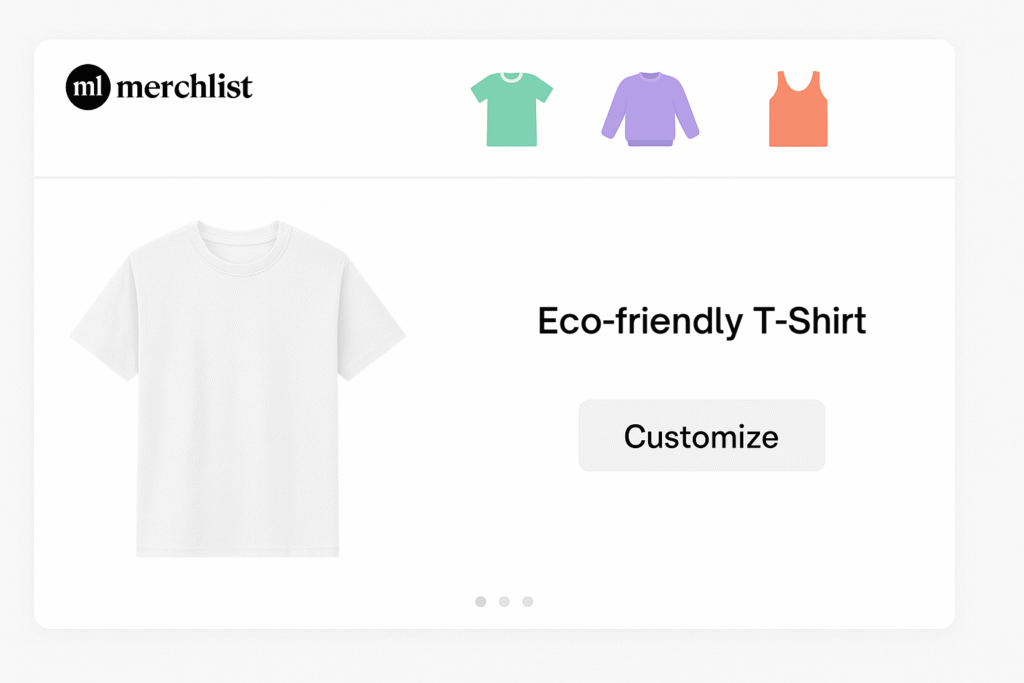The height and width of the screenshot is (683, 1024).
Task: Select the green t-shirt category icon
Action: pos(511,110)
